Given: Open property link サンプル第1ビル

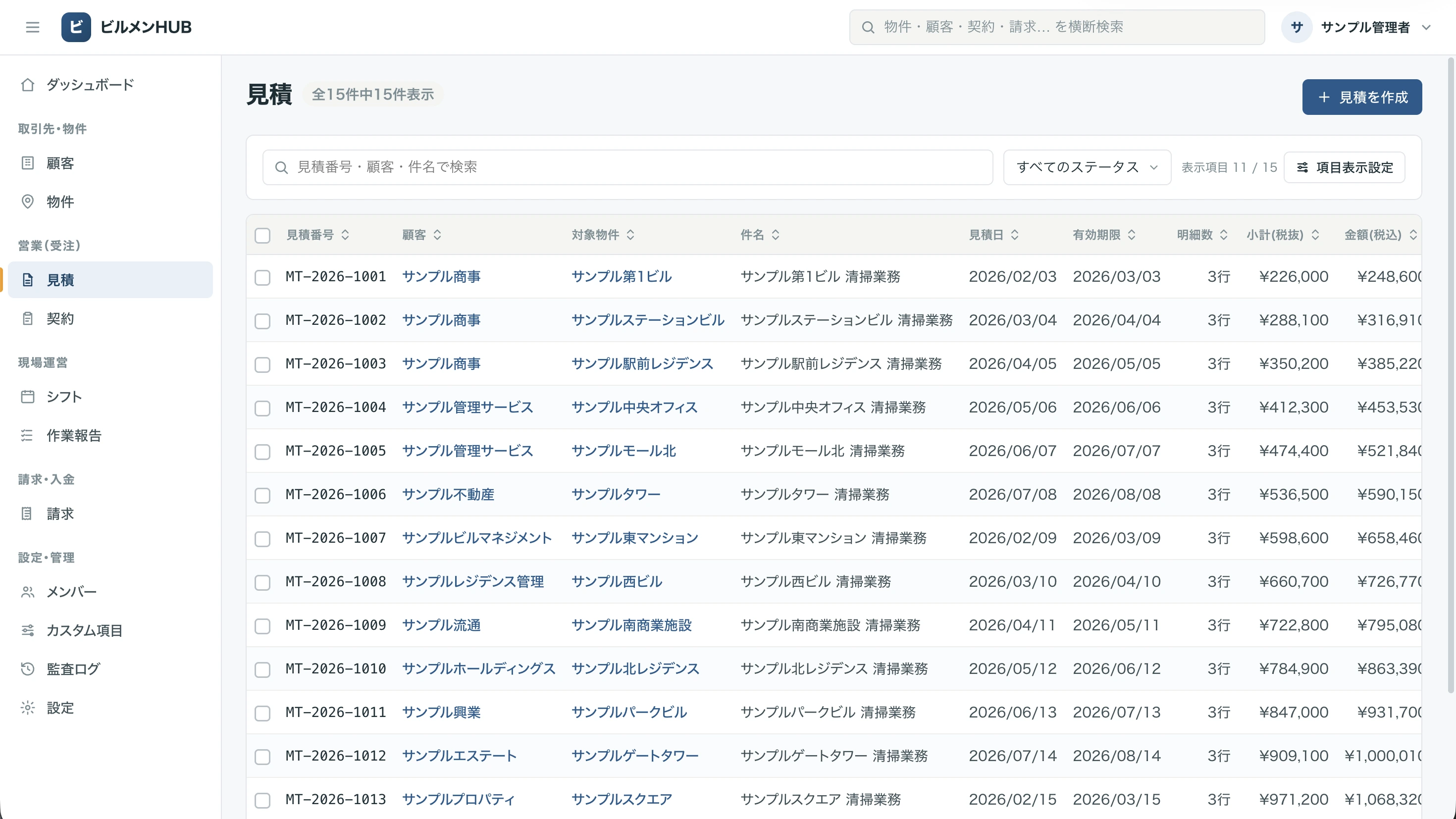Looking at the screenshot, I should tap(621, 276).
